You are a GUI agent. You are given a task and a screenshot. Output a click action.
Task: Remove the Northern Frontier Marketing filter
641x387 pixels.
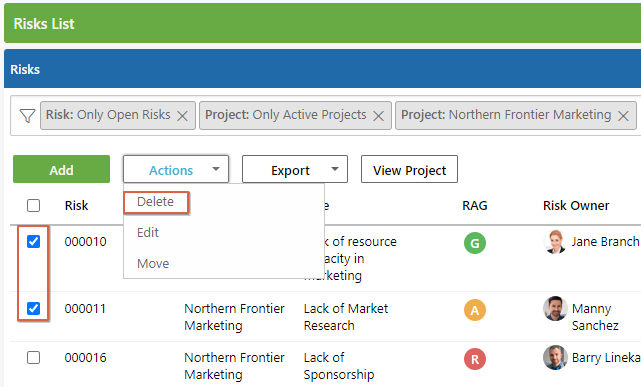pos(623,116)
